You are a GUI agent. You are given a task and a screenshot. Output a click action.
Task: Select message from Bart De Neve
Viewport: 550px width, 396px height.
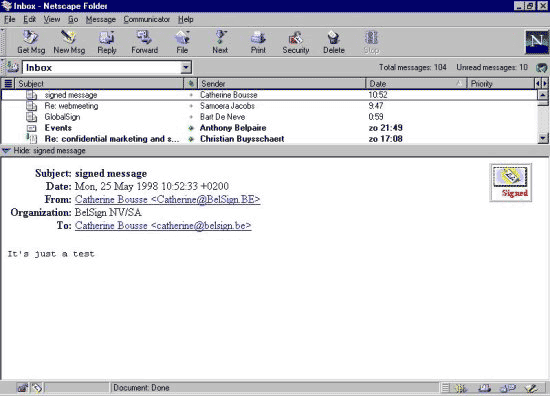[269, 117]
